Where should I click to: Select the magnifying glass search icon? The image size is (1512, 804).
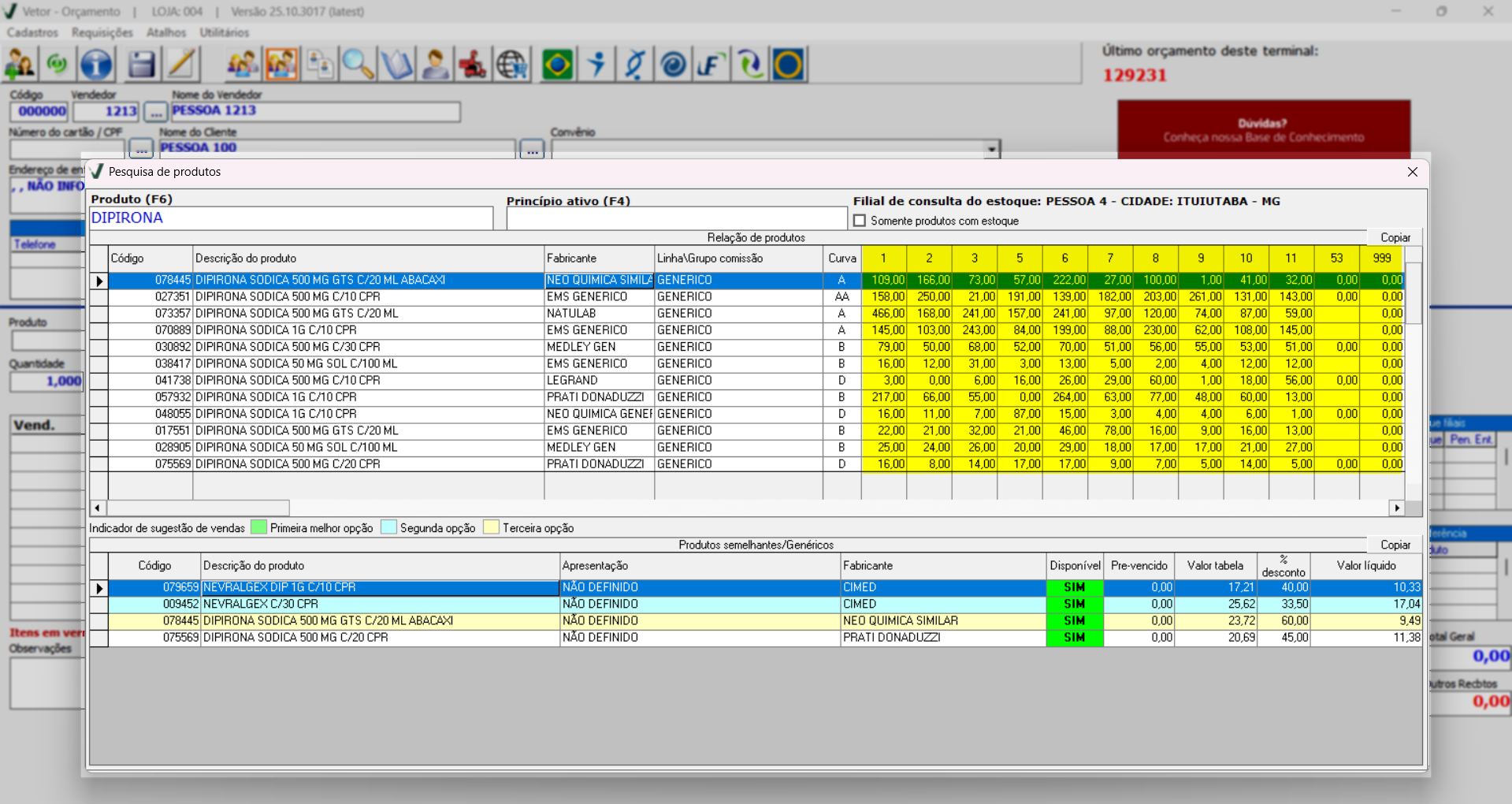coord(358,65)
